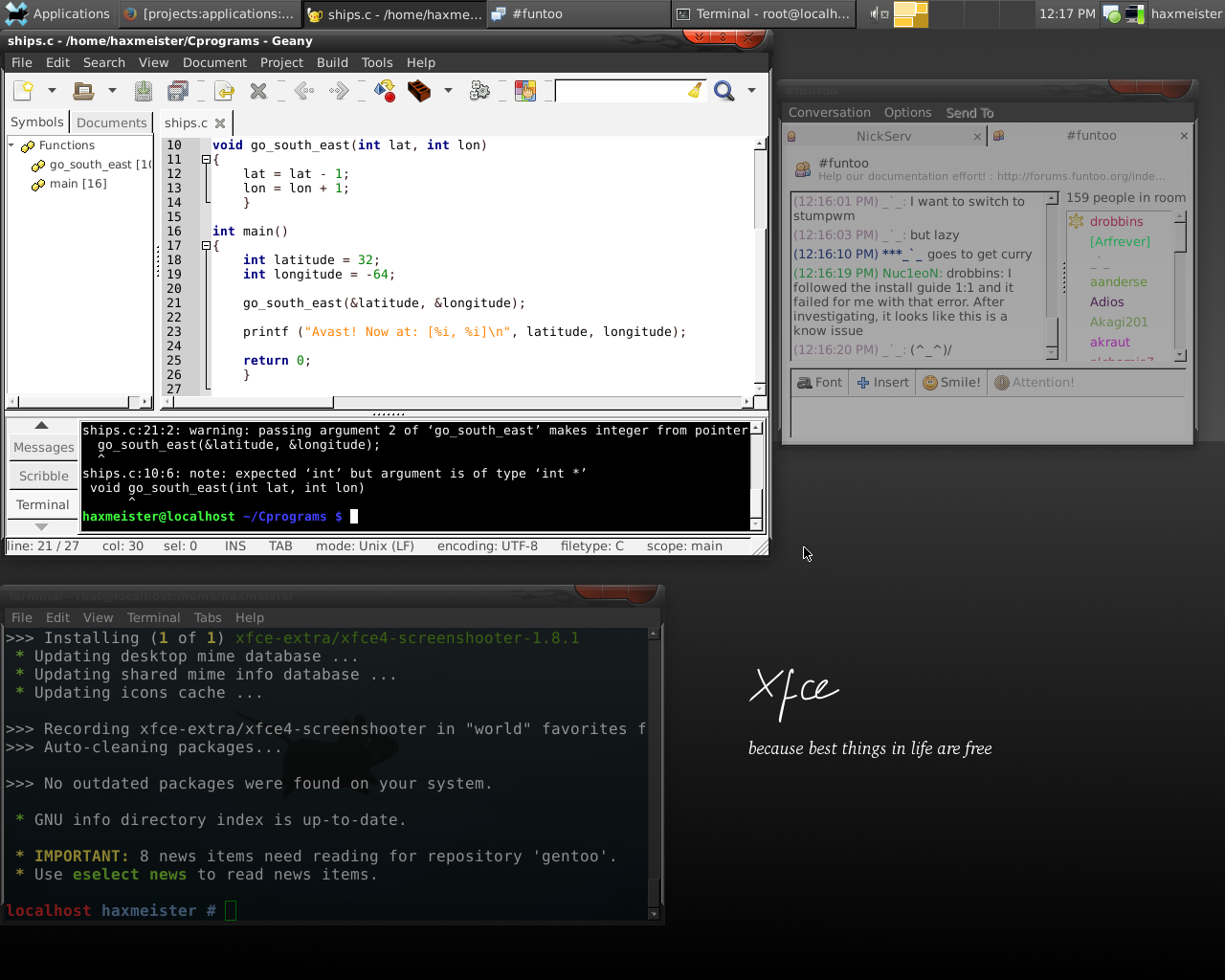Click the New file icon in Geany toolbar

pyautogui.click(x=24, y=91)
